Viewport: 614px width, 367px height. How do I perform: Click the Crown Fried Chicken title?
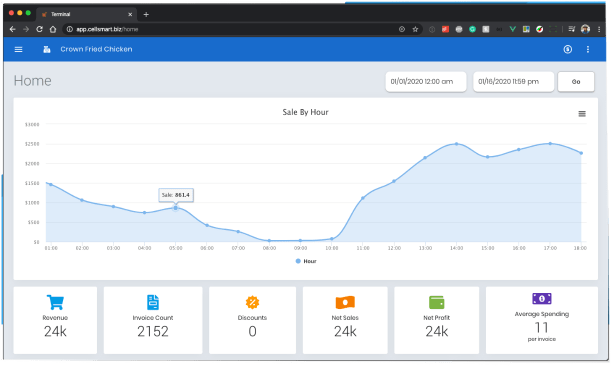coord(96,49)
